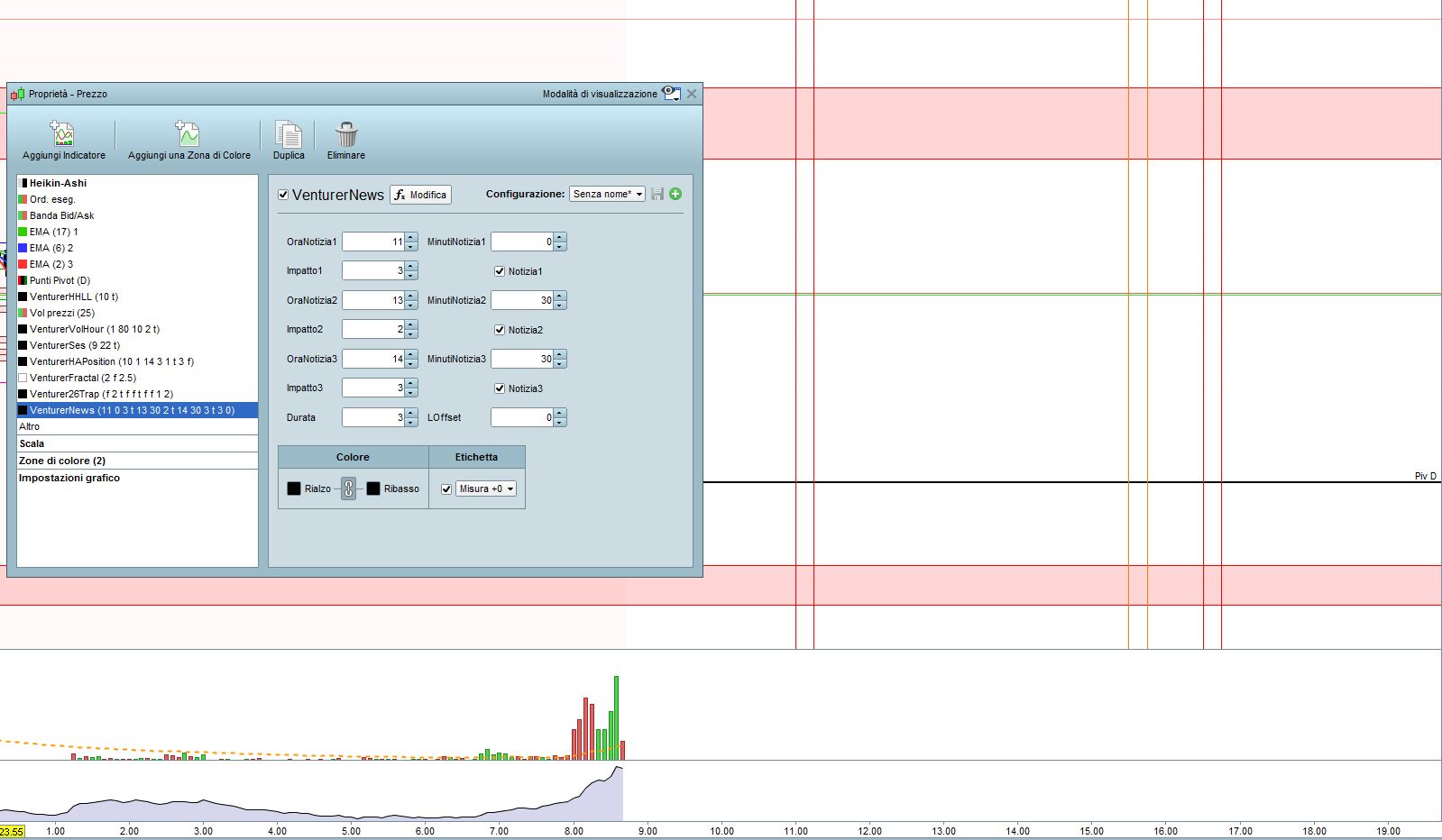Select 'Ord. eseg.' in the indicator list

pos(137,199)
